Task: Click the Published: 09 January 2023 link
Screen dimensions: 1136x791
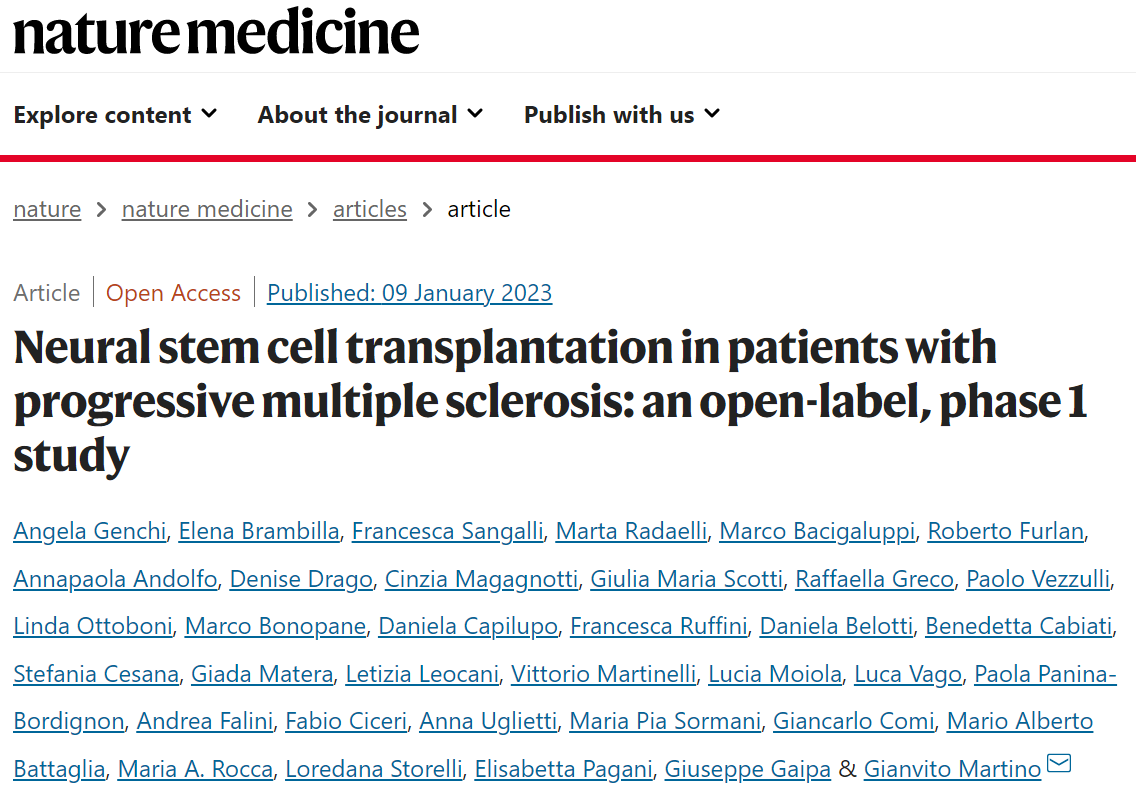Action: (409, 293)
